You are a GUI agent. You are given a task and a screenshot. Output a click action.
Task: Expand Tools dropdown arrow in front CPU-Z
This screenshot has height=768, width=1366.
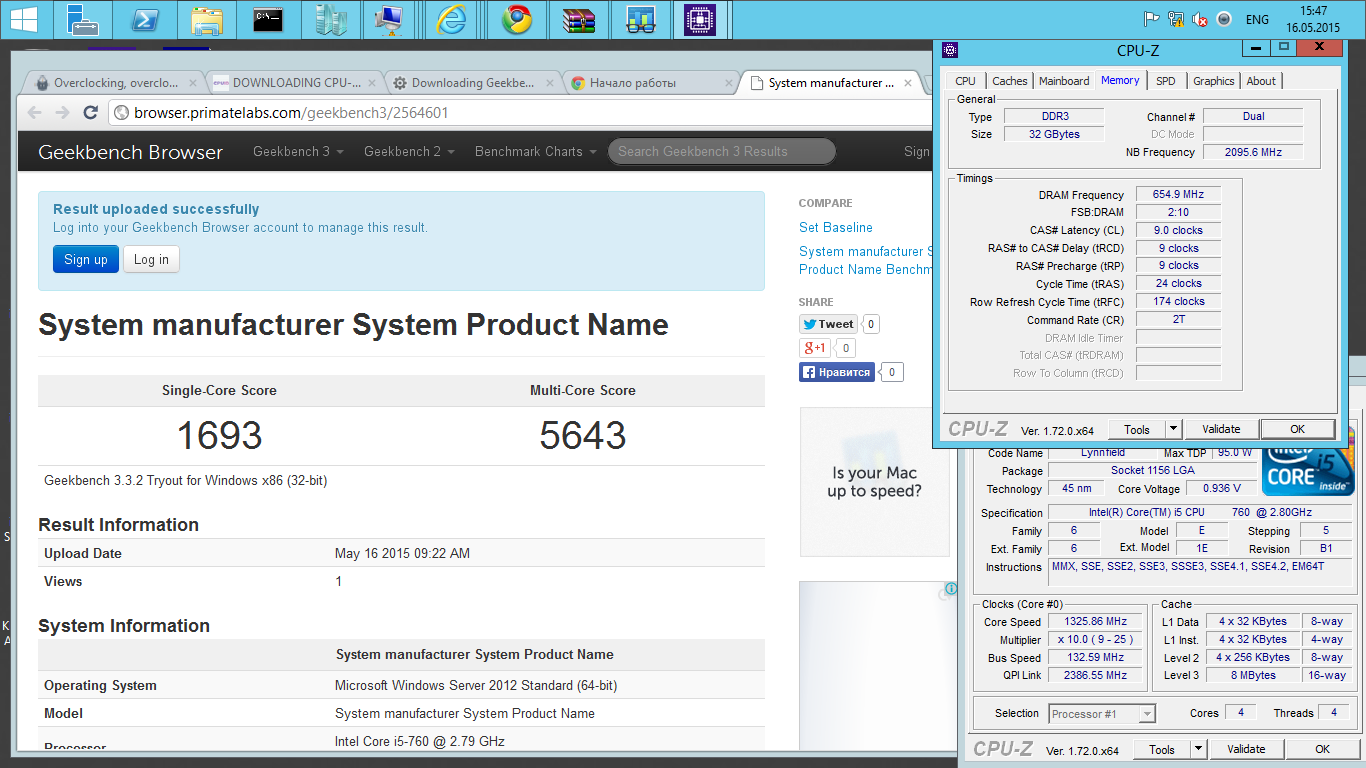click(1173, 429)
